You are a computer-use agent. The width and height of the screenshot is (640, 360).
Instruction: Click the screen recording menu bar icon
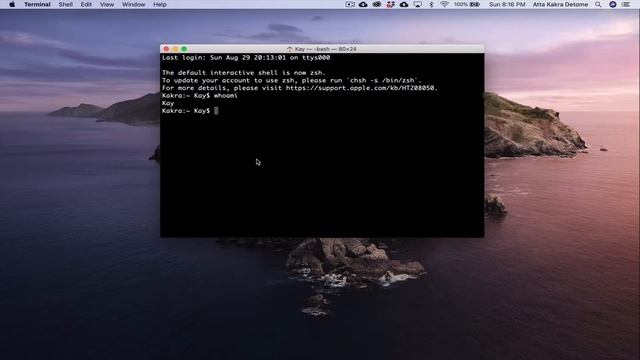click(x=350, y=4)
